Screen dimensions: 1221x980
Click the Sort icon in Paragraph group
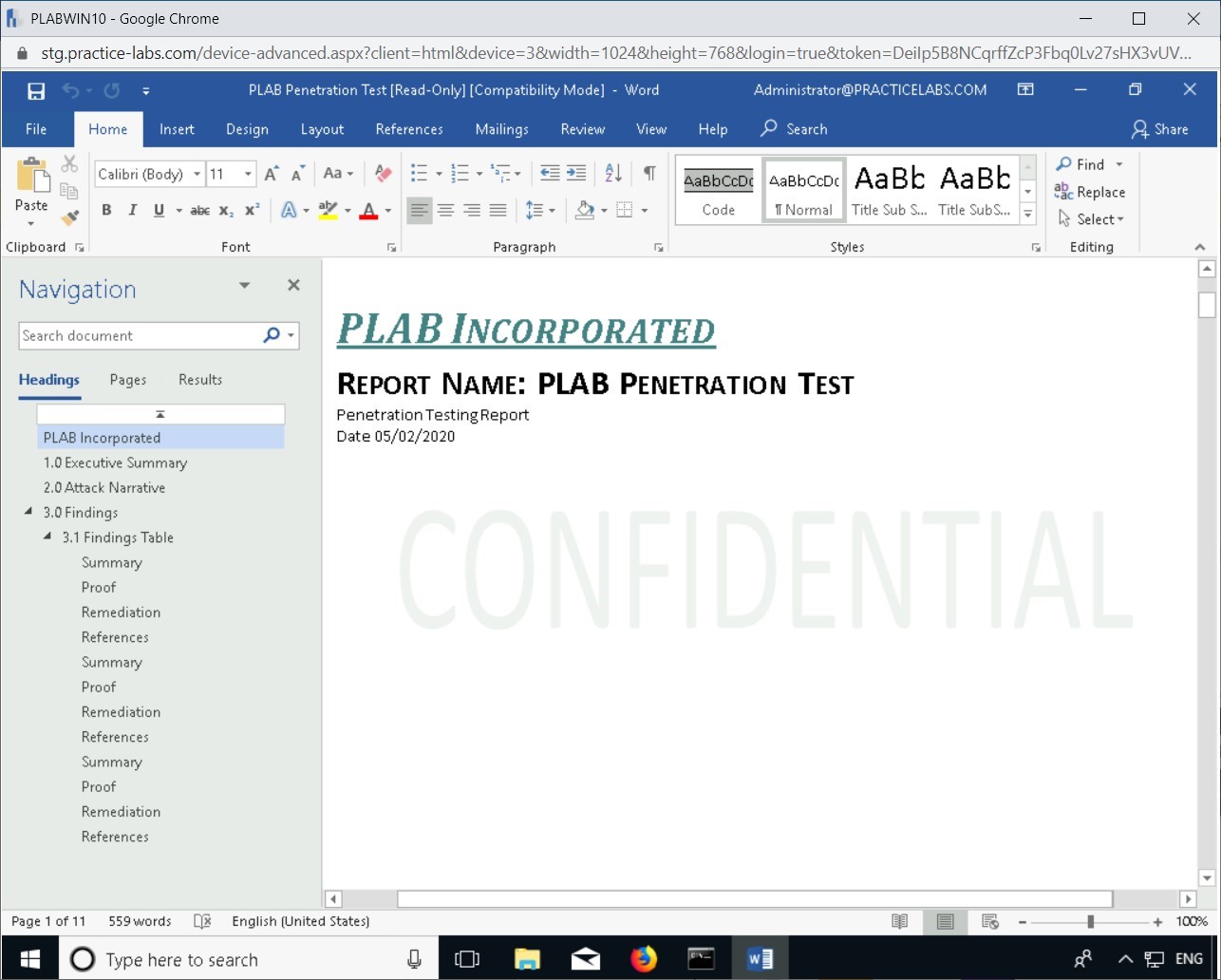[613, 173]
